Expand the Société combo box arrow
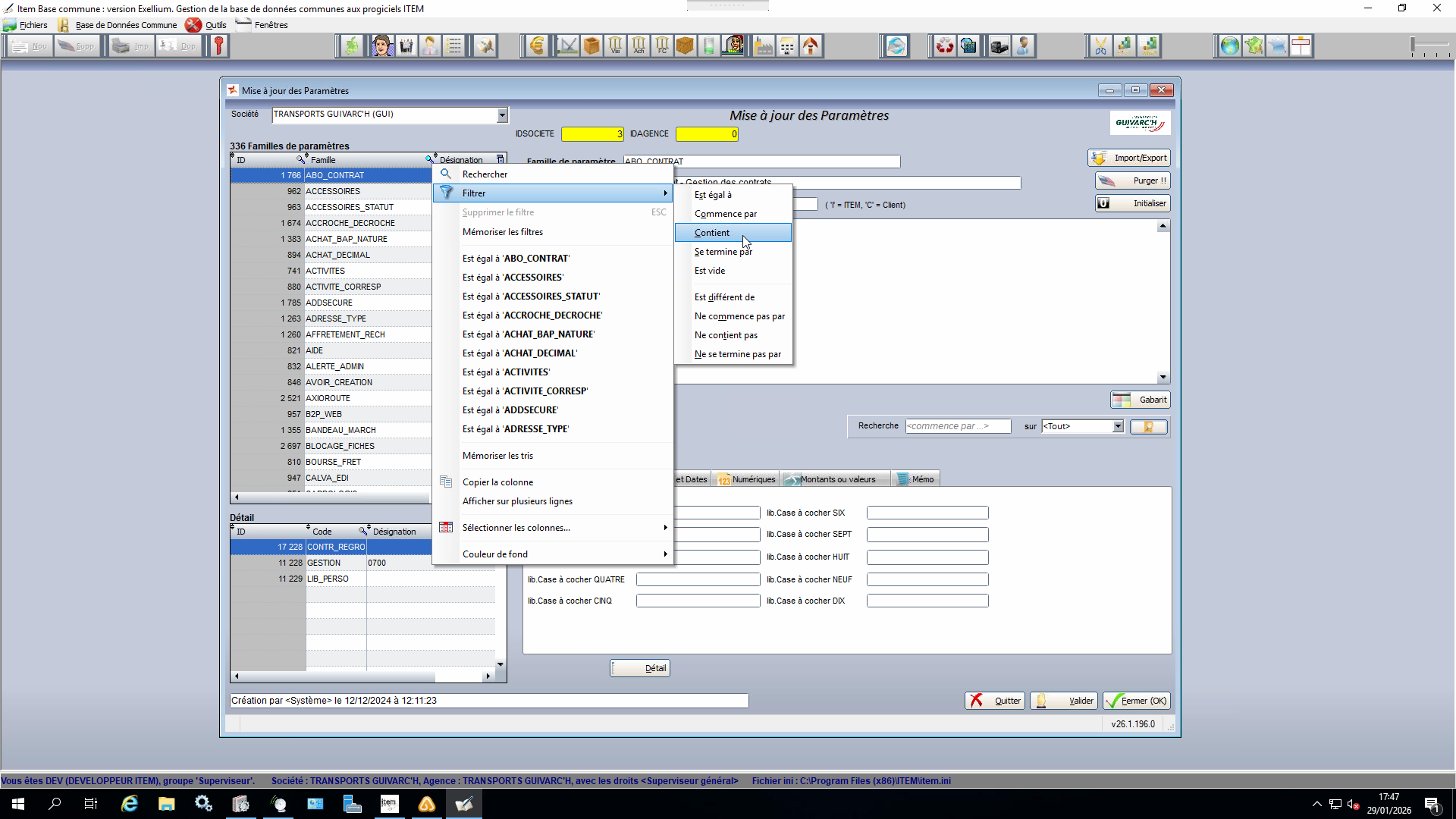 click(x=502, y=115)
